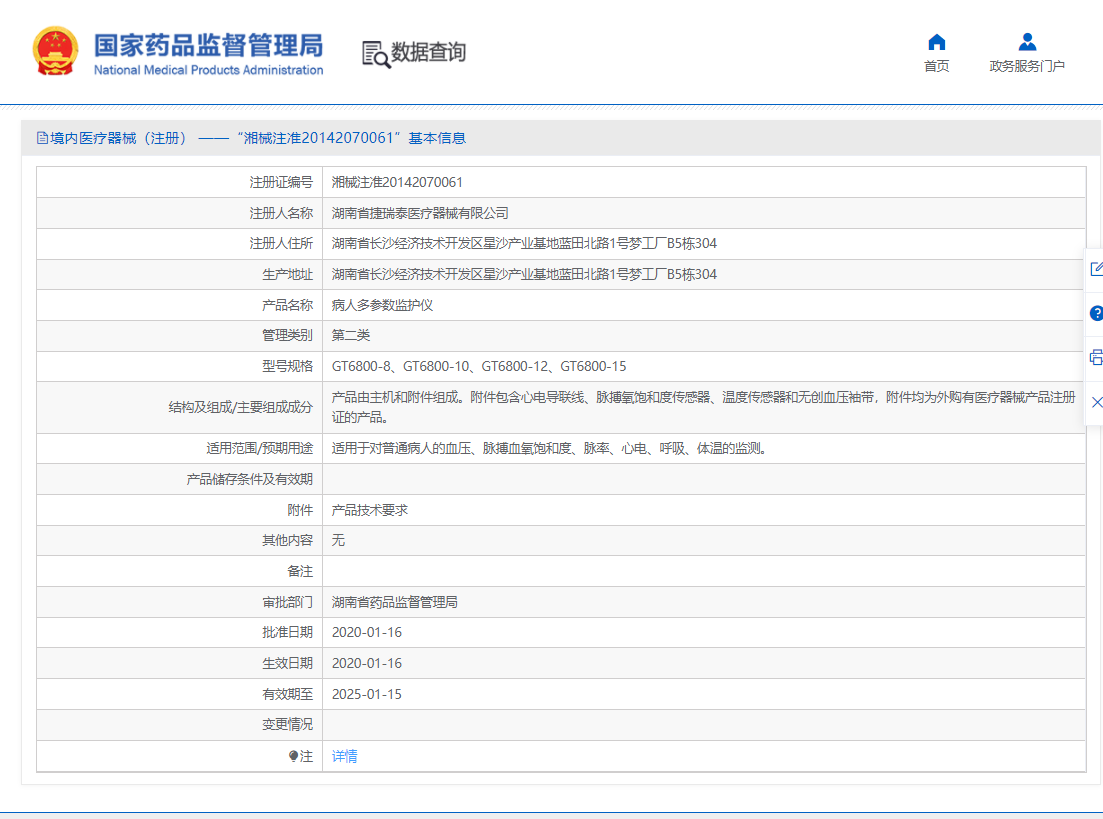Open the help question-mark icon
The image size is (1103, 819).
coord(1096,313)
